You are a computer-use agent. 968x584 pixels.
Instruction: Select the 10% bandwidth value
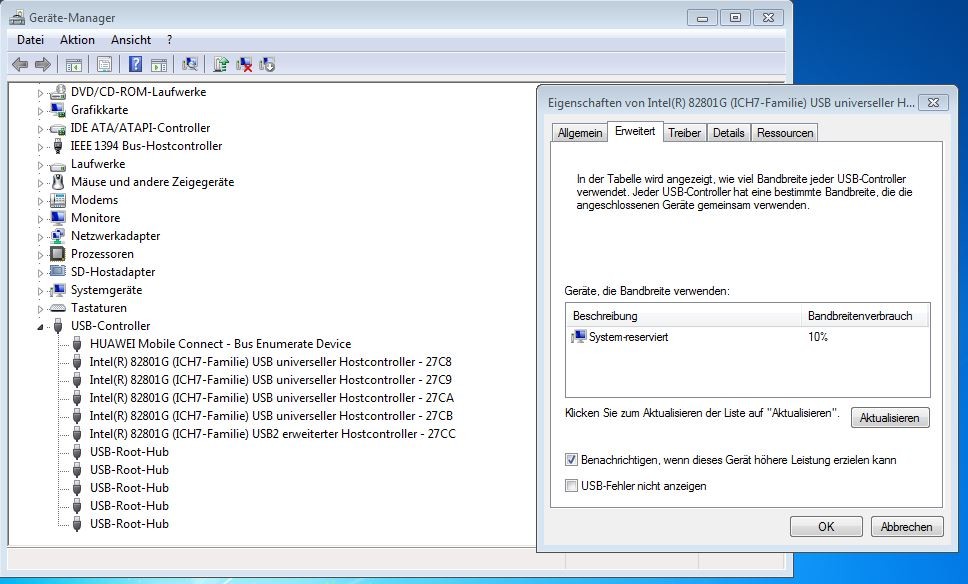click(x=817, y=336)
